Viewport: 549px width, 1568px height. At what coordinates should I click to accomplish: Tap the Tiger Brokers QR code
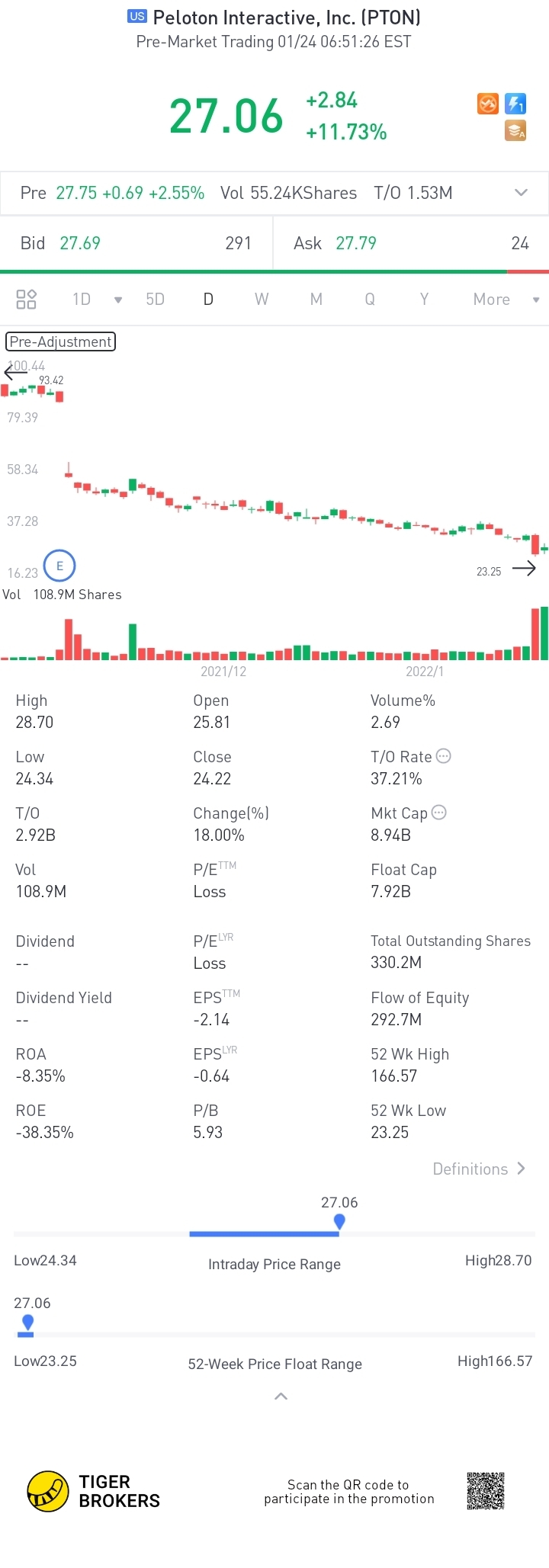pyautogui.click(x=486, y=1490)
